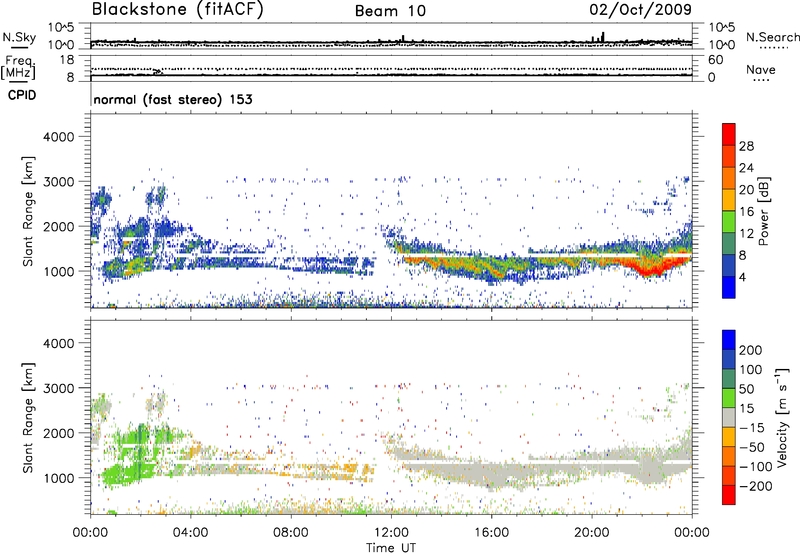Click the '4' power colorbar tick label
The height and width of the screenshot is (554, 800).
click(742, 277)
